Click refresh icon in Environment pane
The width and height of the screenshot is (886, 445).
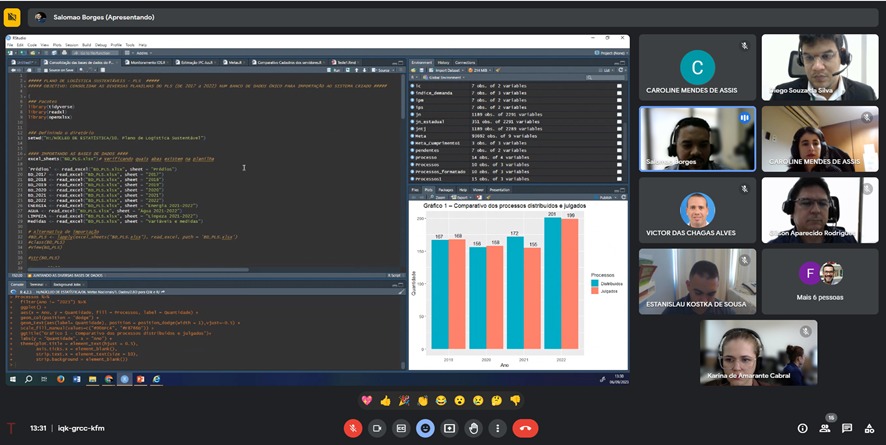click(x=621, y=70)
